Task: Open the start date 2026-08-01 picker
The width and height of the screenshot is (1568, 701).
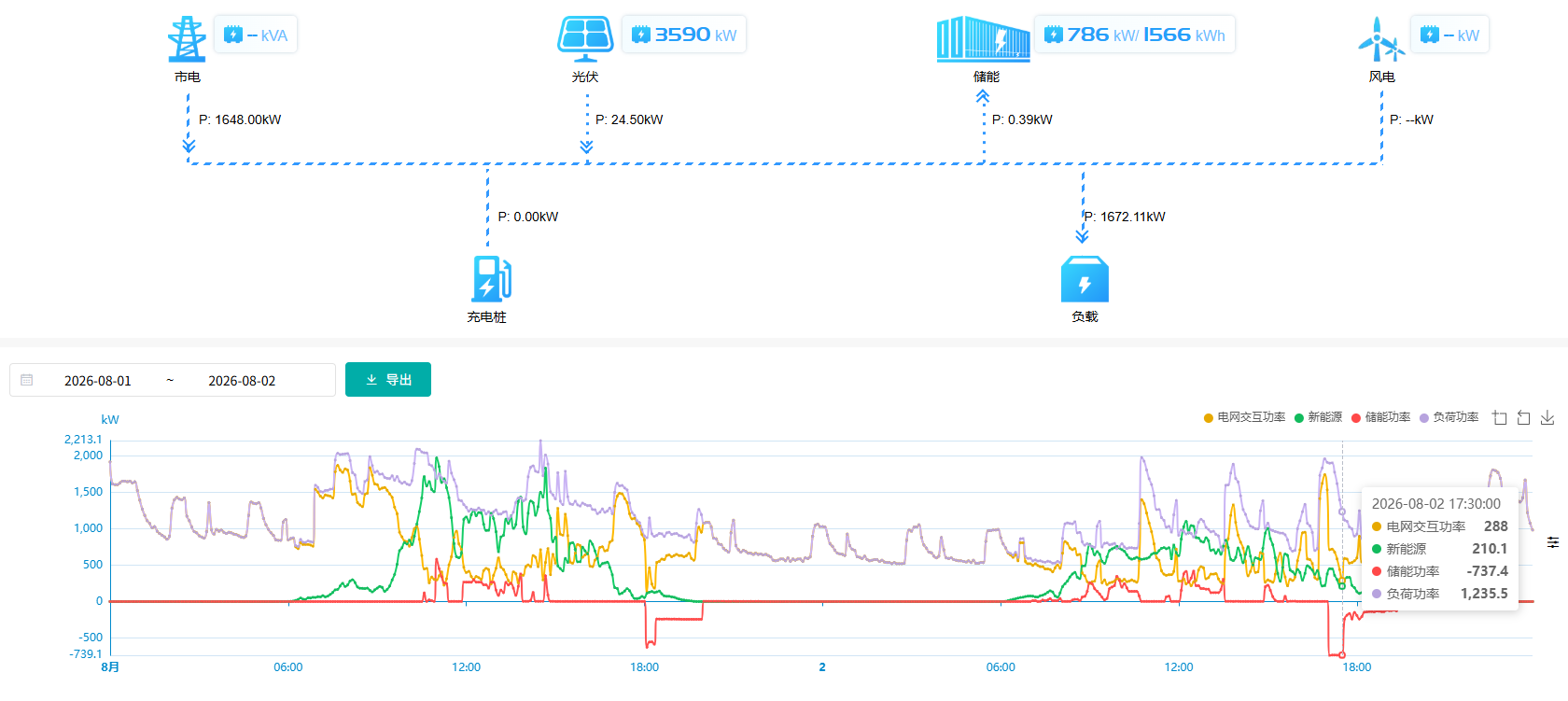Action: click(x=98, y=381)
